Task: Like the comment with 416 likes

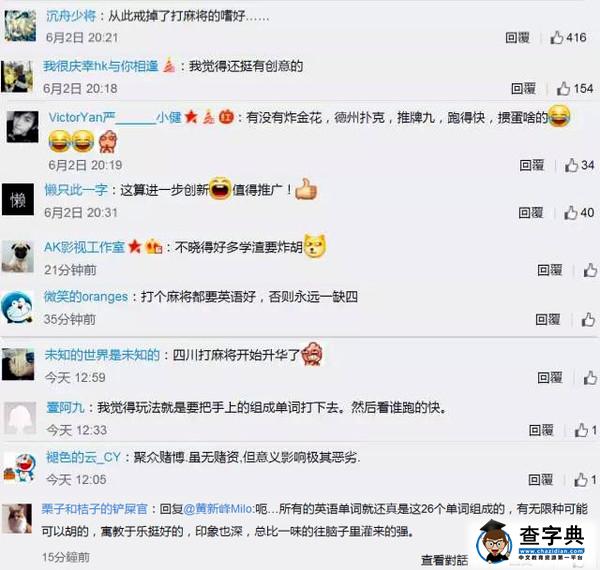Action: [556, 37]
